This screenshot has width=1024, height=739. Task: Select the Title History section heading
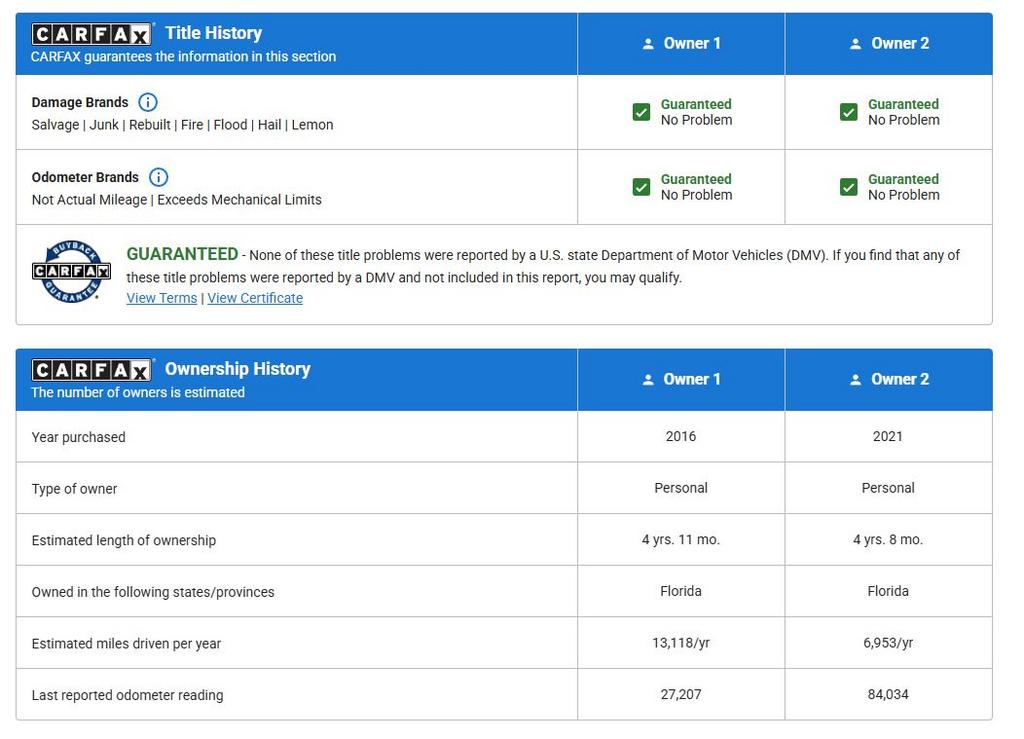point(213,33)
